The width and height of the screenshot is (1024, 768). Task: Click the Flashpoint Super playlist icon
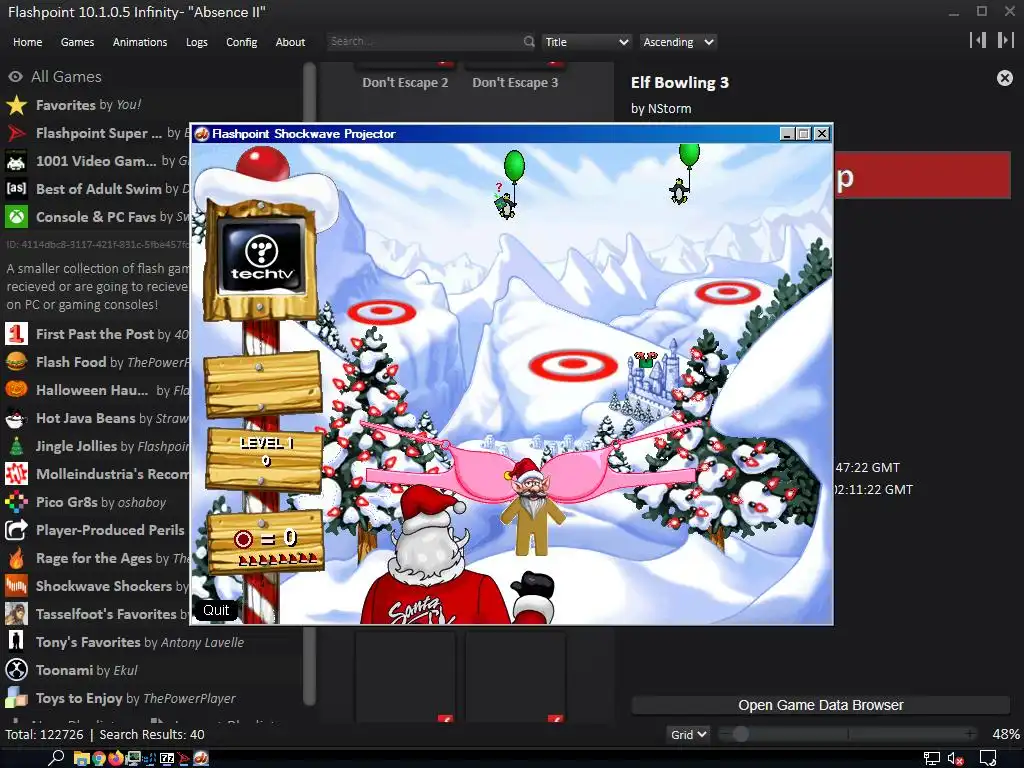coord(16,133)
